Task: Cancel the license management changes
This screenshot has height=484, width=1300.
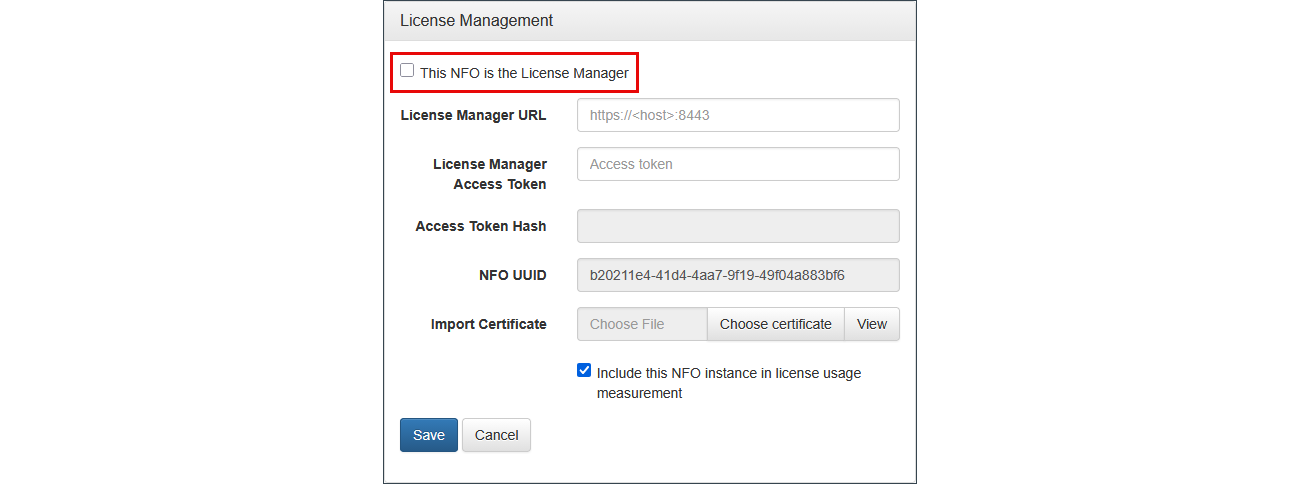Action: coord(496,435)
